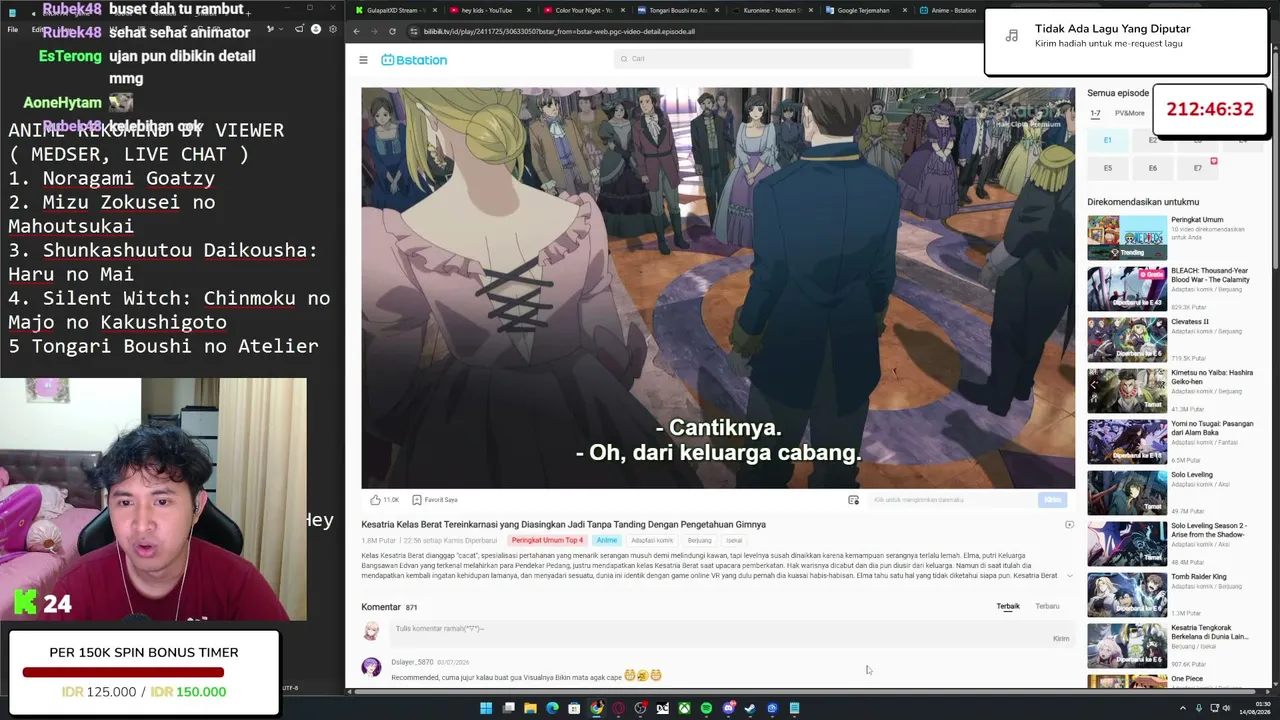Select episode E1
This screenshot has width=1280, height=720.
click(x=1107, y=140)
